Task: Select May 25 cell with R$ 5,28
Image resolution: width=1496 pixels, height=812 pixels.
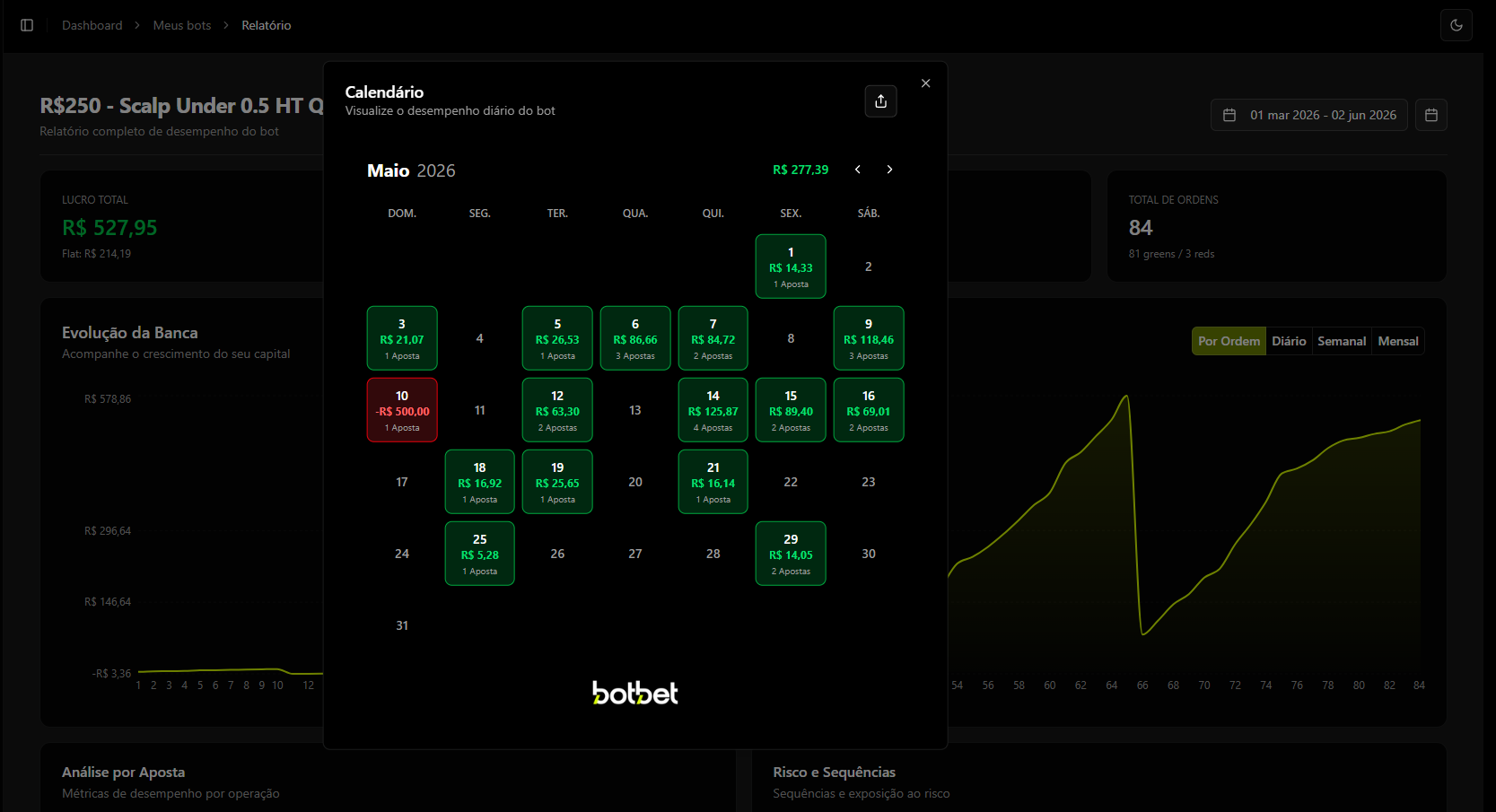Action: [x=480, y=554]
